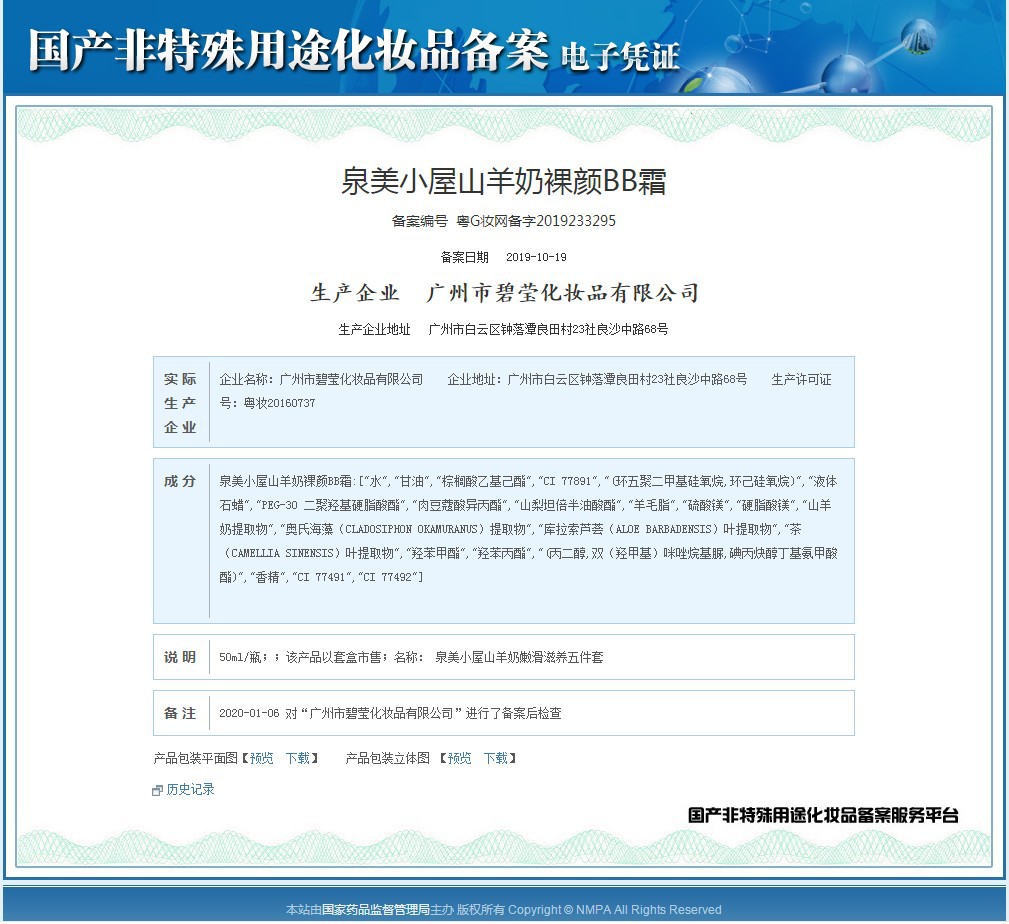Click the 预览 link for 产品包装平面图
Screen dimensions: 1009x924
click(x=261, y=758)
